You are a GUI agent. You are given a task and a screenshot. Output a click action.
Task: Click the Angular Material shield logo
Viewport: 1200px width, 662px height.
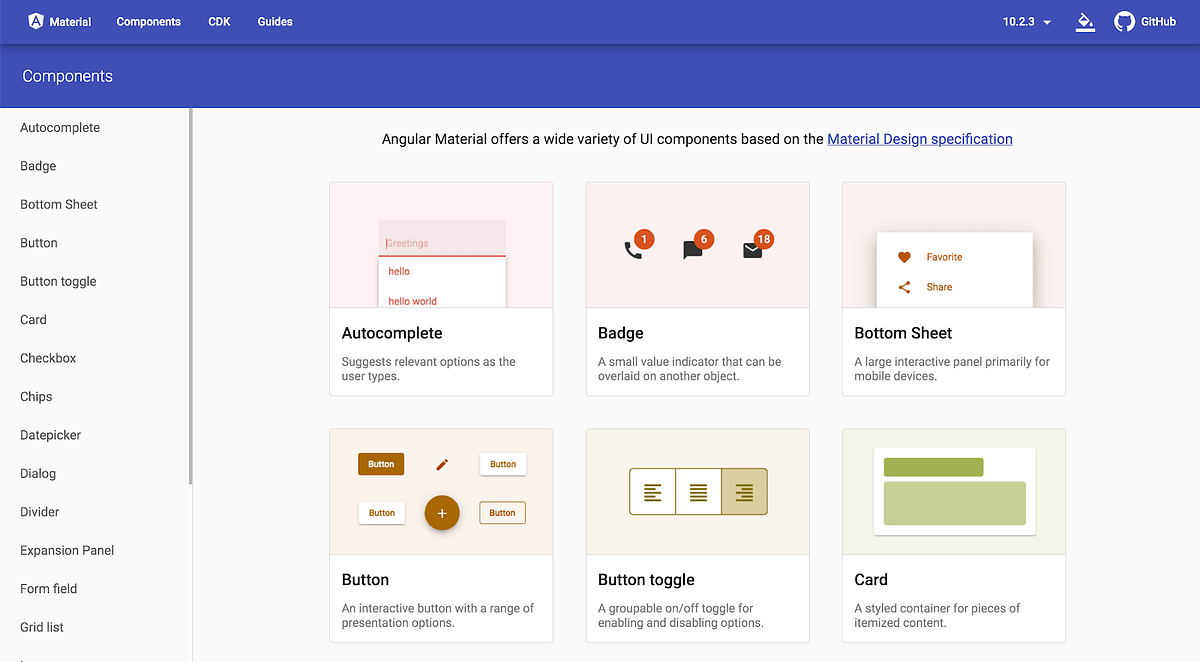tap(36, 21)
